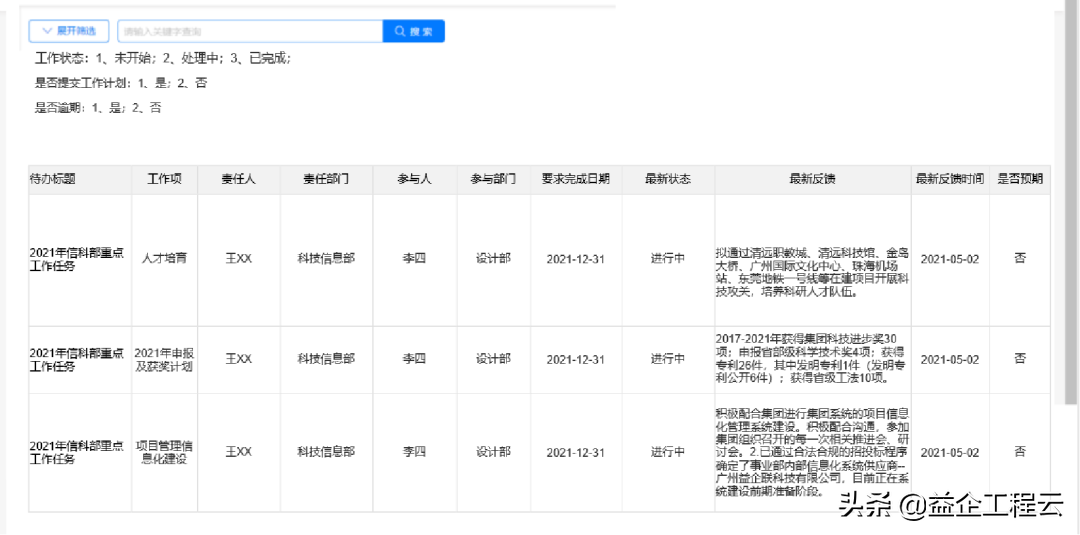Viewport: 1080px width, 535px height.
Task: Click the blue 搜索 button
Action: (413, 31)
